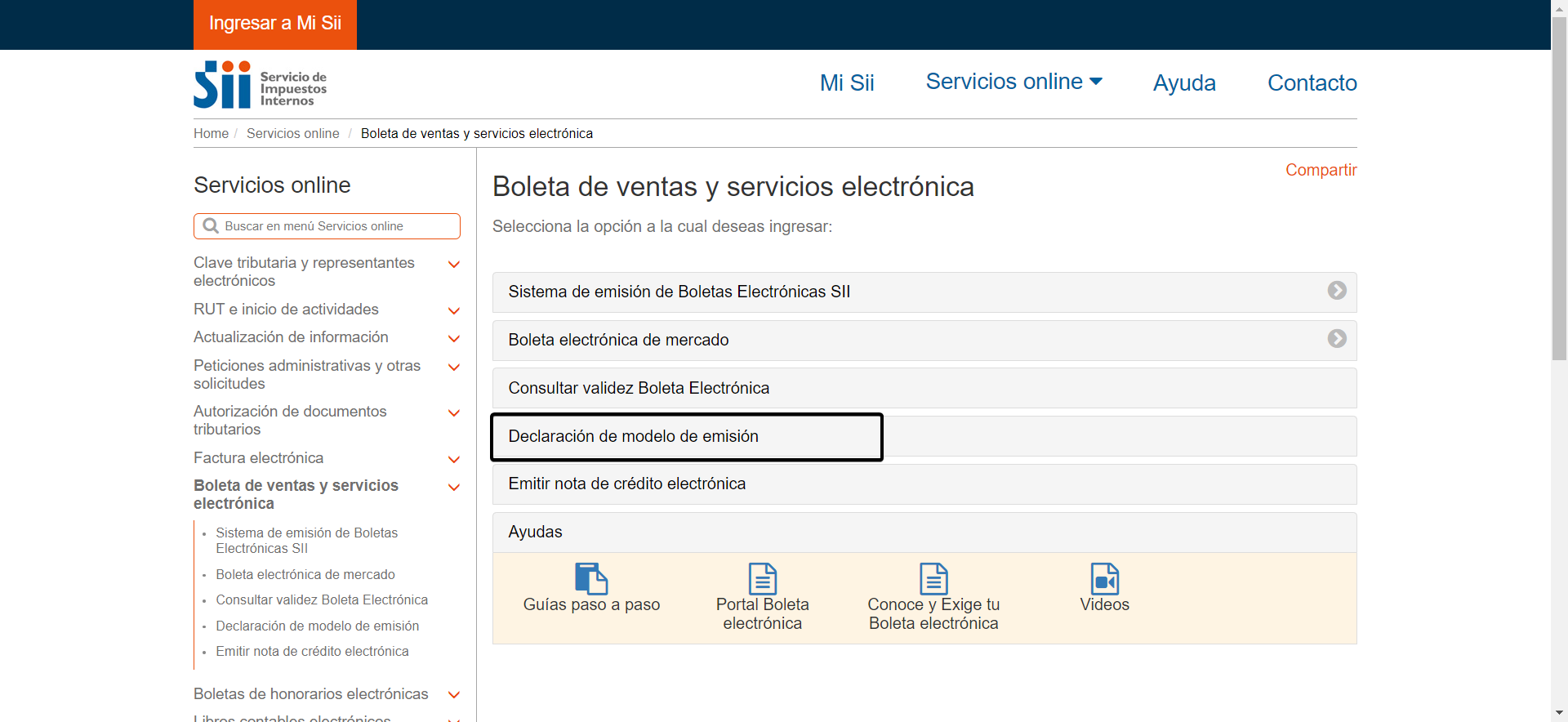Image resolution: width=1568 pixels, height=722 pixels.
Task: Expand RUT e inicio de actividades section
Action: (x=454, y=310)
